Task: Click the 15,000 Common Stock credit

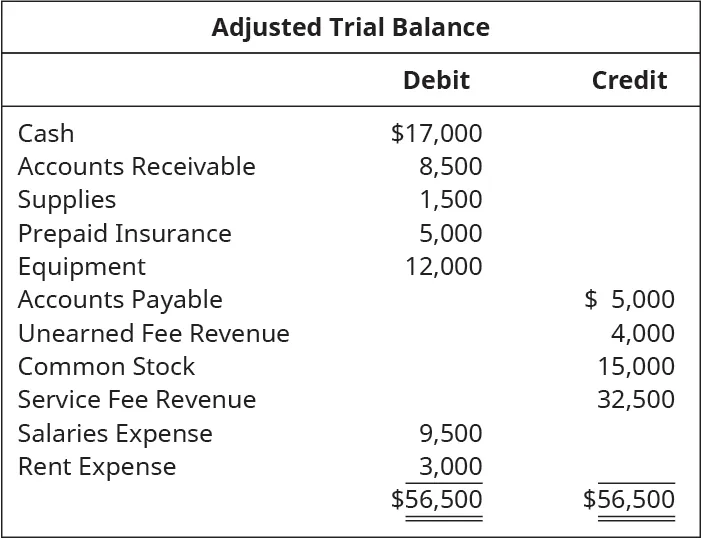Action: tap(636, 366)
